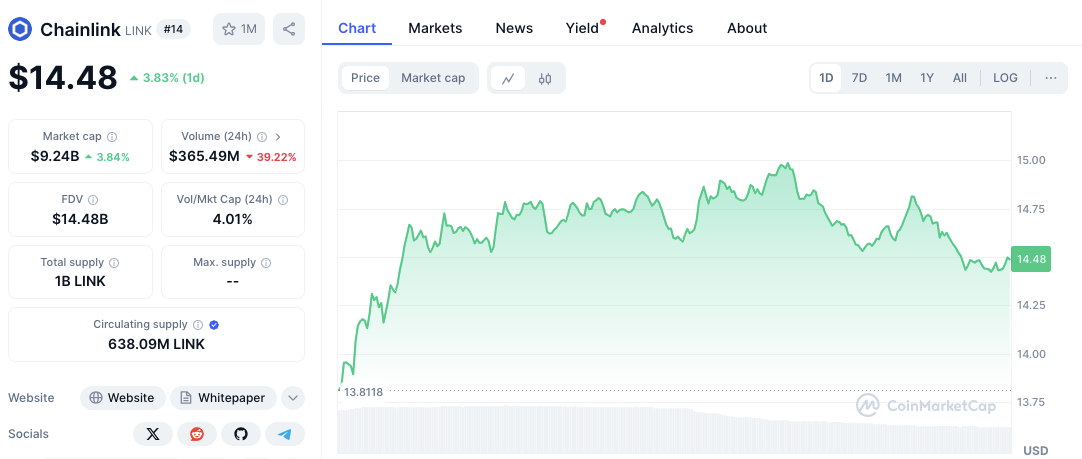This screenshot has width=1082, height=459.
Task: Click the 4.01% Vol/Mkt Cap value
Action: [233, 219]
